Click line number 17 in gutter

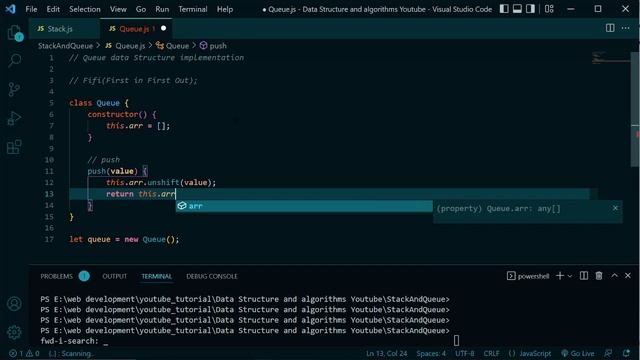pyautogui.click(x=49, y=239)
